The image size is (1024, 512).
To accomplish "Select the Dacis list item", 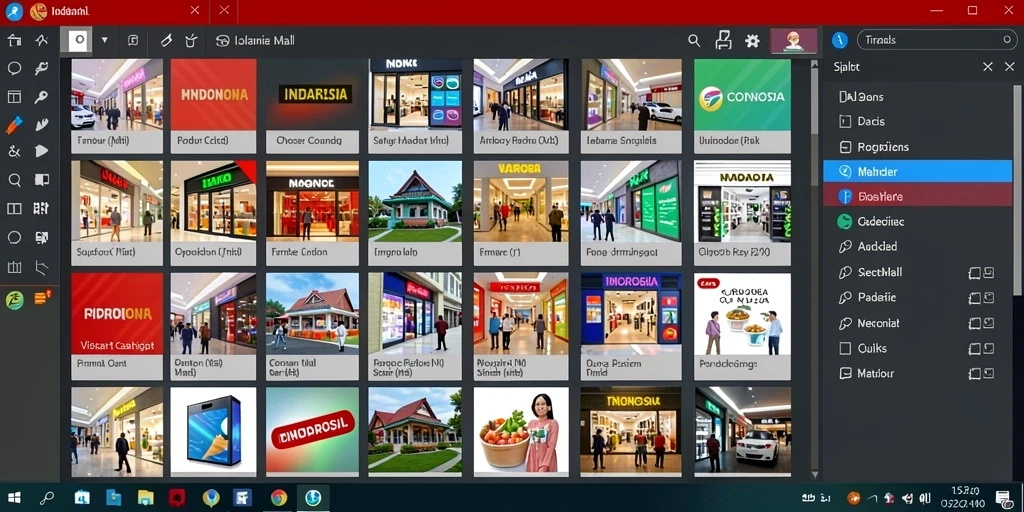I will point(918,121).
